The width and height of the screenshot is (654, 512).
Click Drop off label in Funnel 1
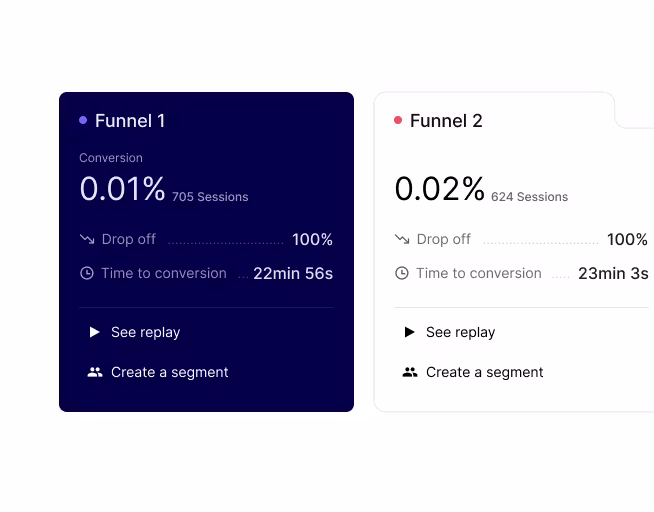point(128,239)
